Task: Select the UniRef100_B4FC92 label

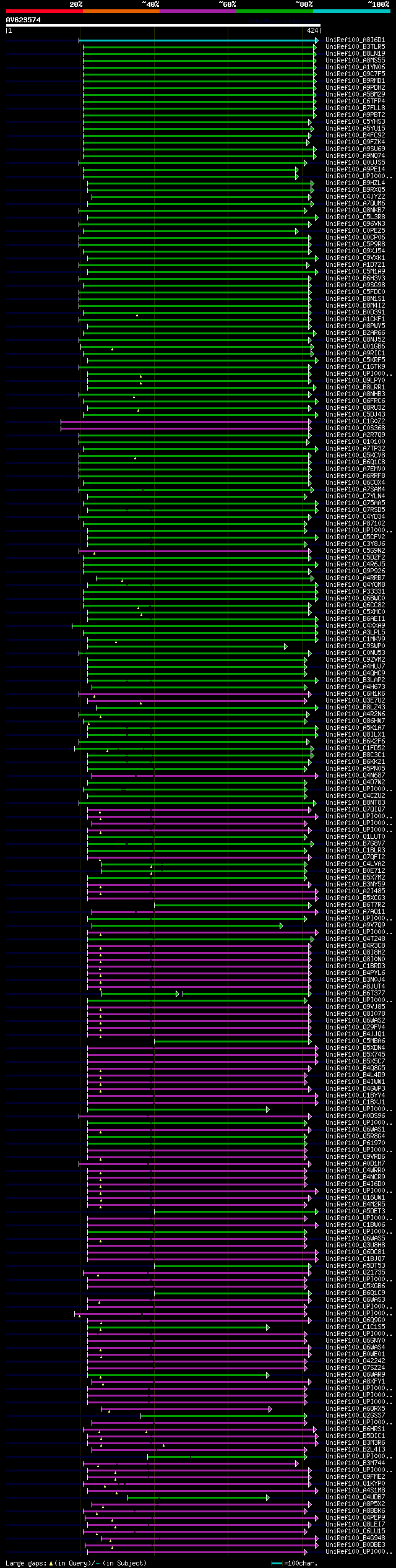Action: [x=355, y=136]
